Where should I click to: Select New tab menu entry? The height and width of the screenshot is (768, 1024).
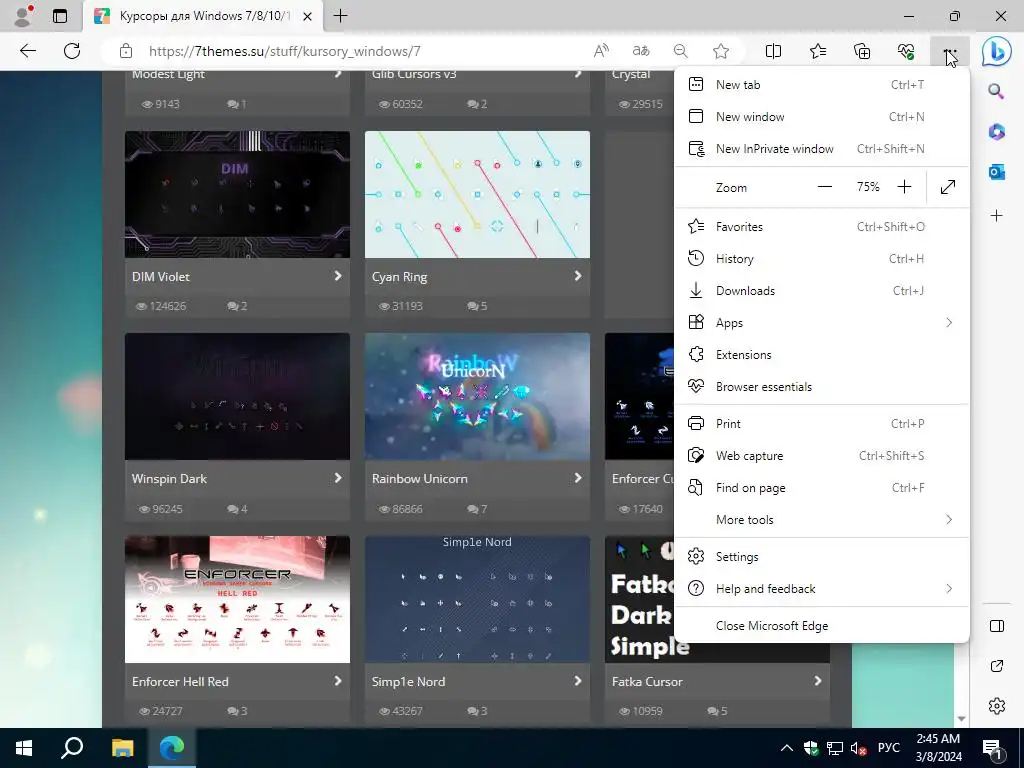click(x=822, y=84)
